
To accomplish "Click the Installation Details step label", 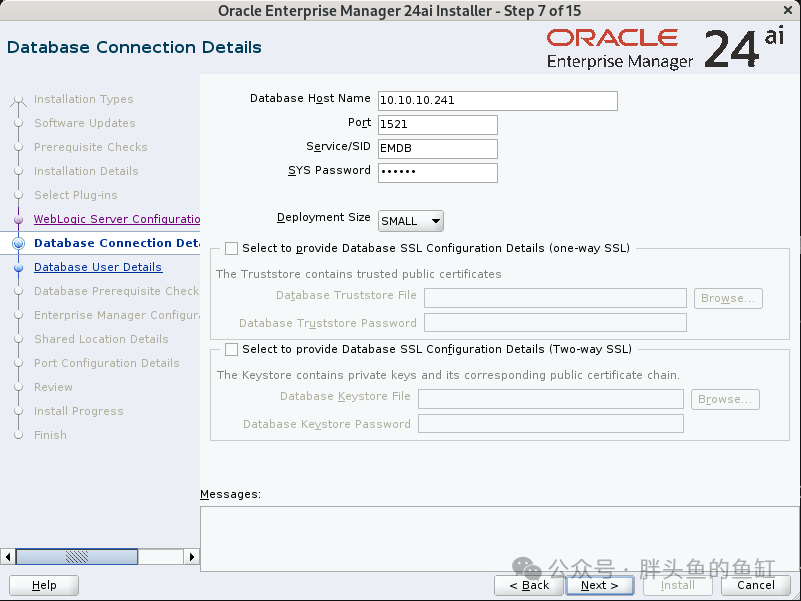I will (x=86, y=171).
